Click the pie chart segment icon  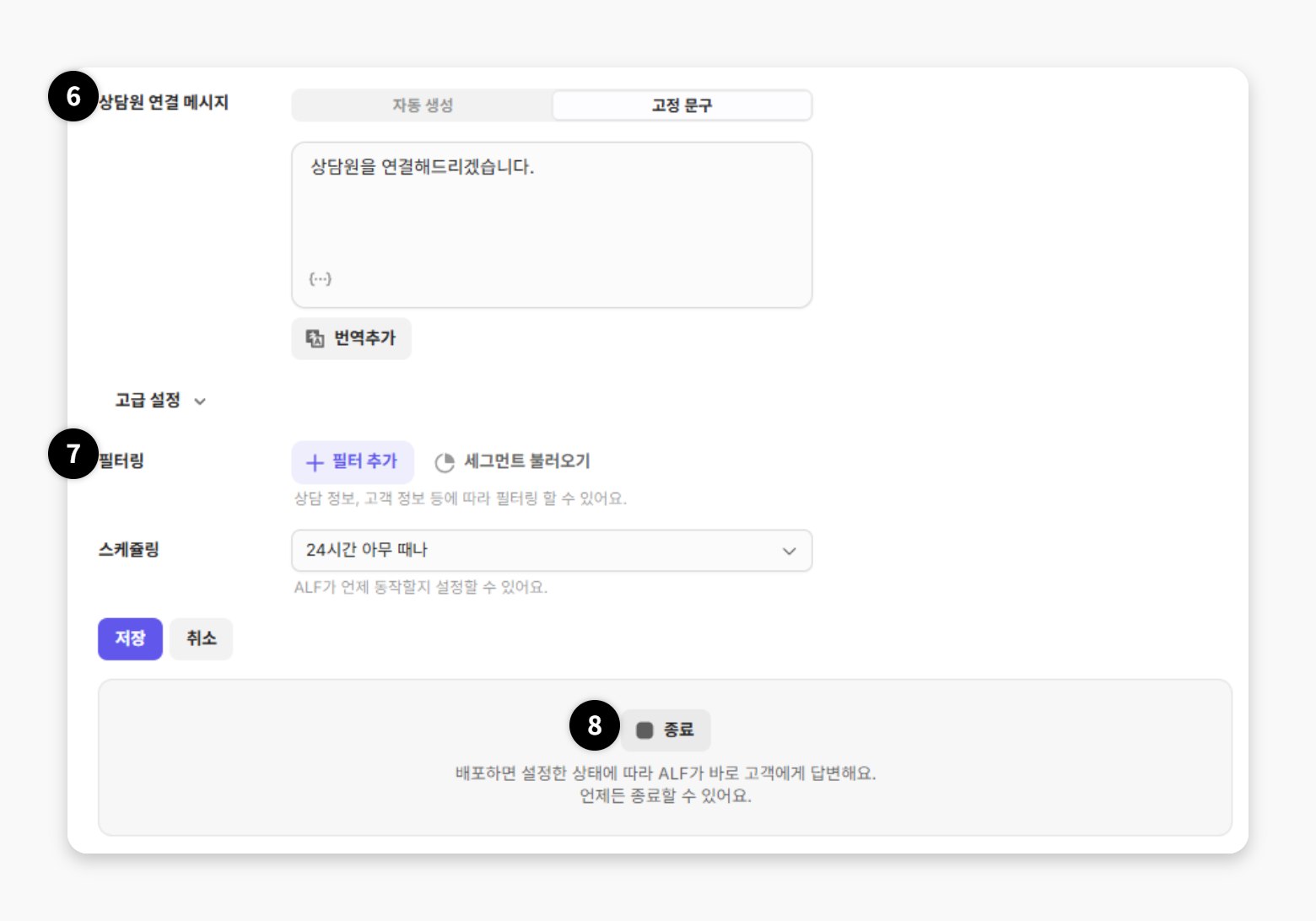coord(445,462)
